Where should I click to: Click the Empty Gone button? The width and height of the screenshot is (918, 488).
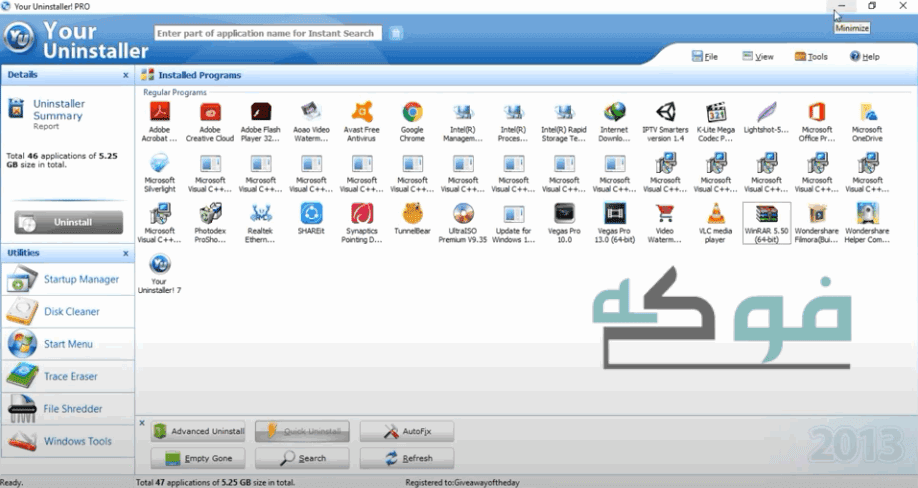pos(198,458)
